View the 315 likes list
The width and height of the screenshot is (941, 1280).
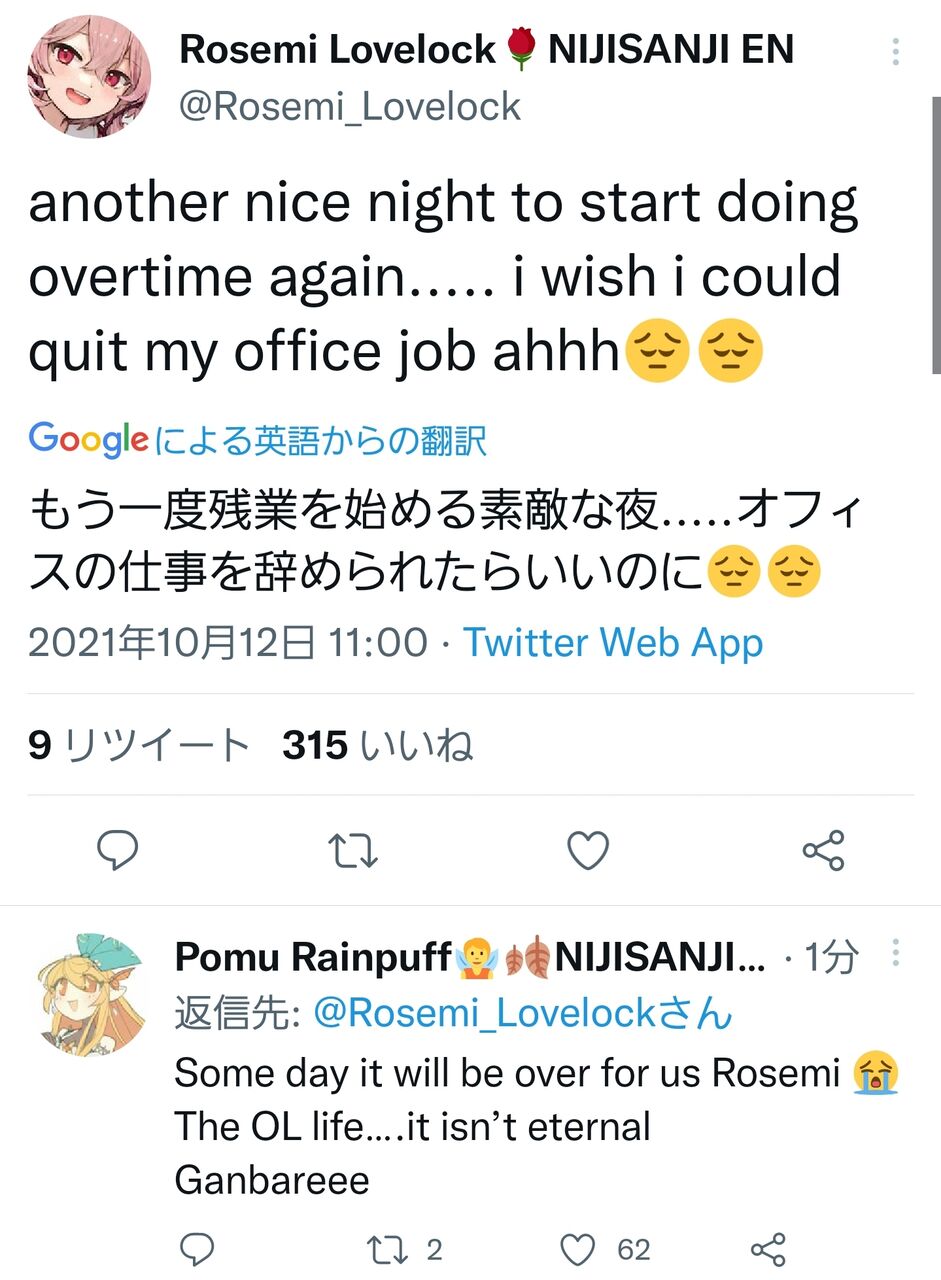(x=378, y=745)
